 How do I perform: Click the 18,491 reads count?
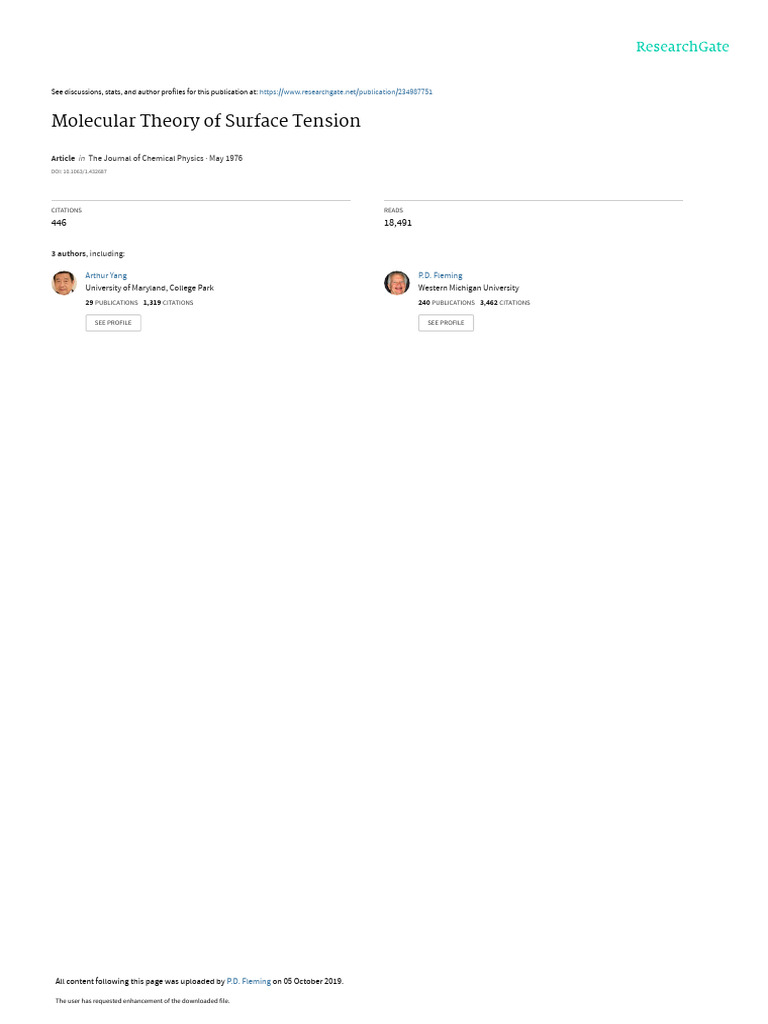(x=398, y=223)
